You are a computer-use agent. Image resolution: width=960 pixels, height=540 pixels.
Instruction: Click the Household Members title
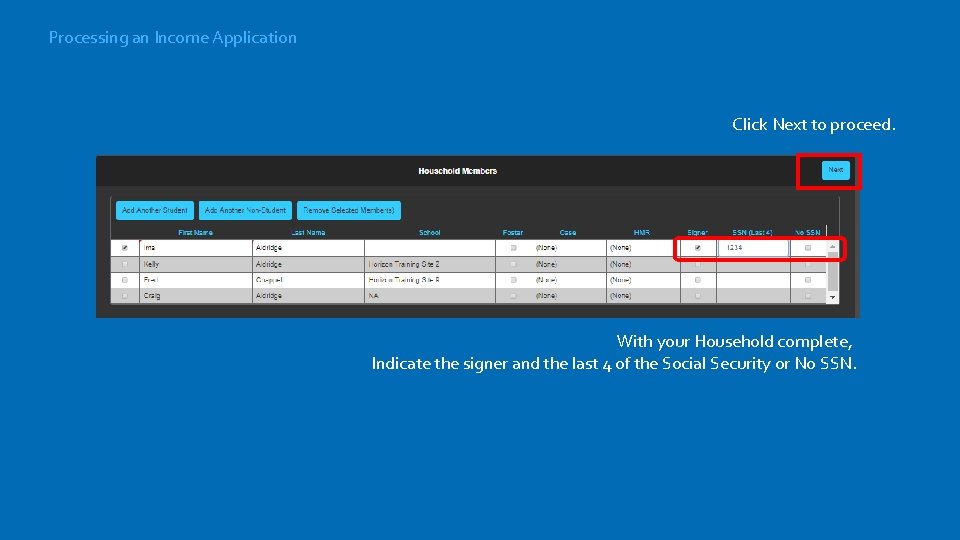pyautogui.click(x=457, y=171)
